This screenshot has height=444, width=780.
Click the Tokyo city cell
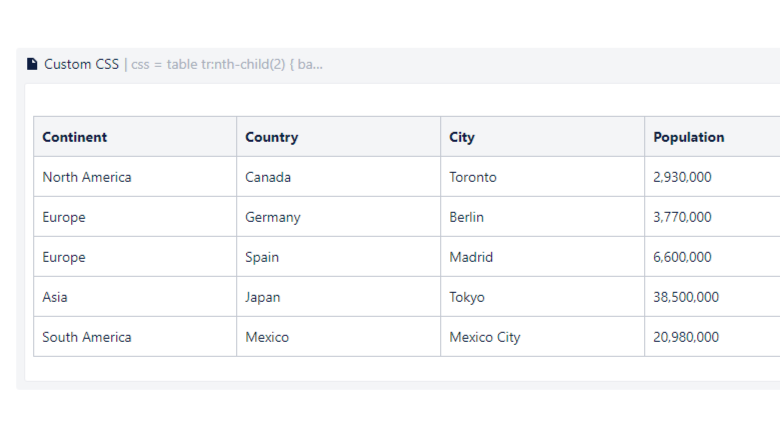pos(467,297)
